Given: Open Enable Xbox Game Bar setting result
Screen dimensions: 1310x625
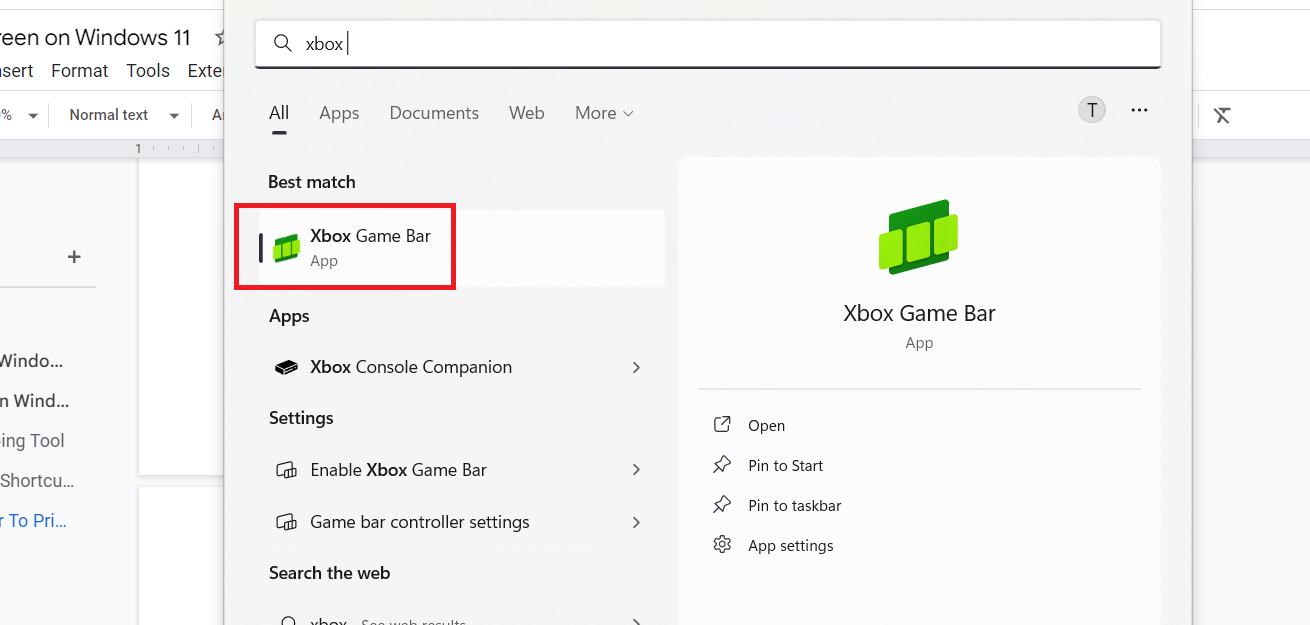Looking at the screenshot, I should pyautogui.click(x=462, y=470).
